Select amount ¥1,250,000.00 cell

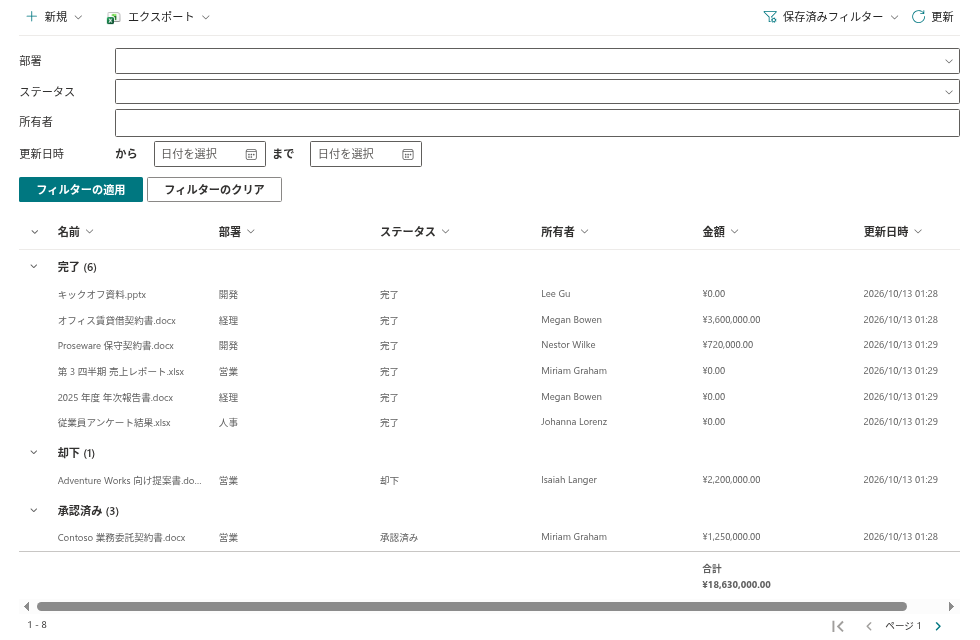tap(731, 537)
